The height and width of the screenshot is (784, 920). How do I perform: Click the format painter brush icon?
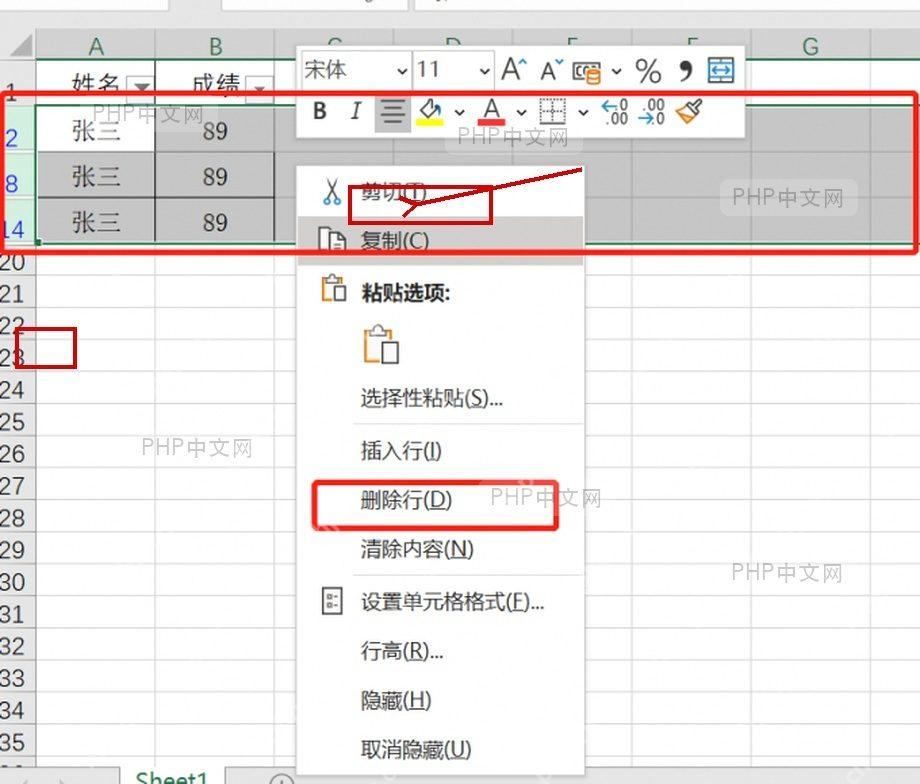click(689, 111)
